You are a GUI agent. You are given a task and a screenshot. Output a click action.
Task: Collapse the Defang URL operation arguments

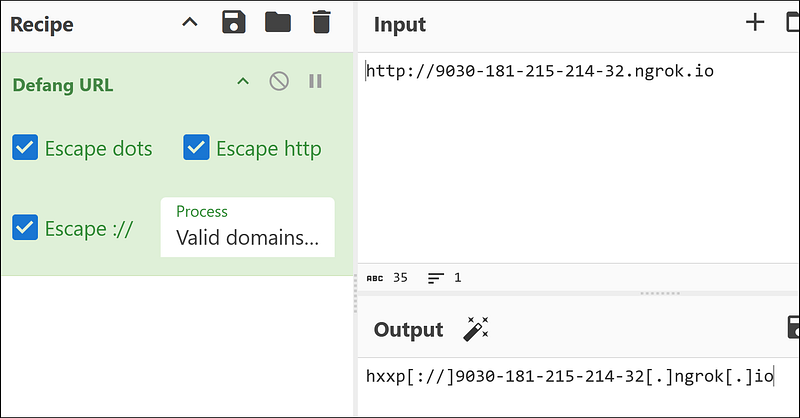(242, 82)
